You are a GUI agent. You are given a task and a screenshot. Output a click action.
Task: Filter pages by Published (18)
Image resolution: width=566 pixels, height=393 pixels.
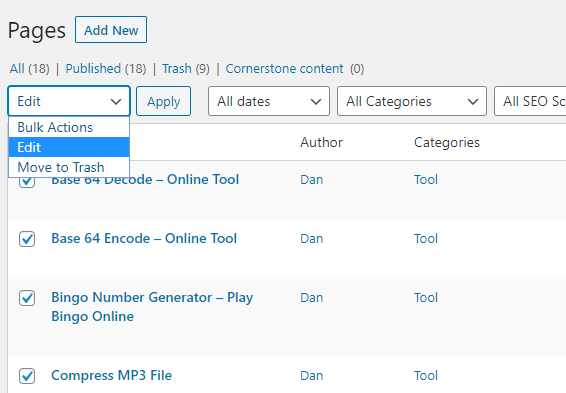click(106, 69)
